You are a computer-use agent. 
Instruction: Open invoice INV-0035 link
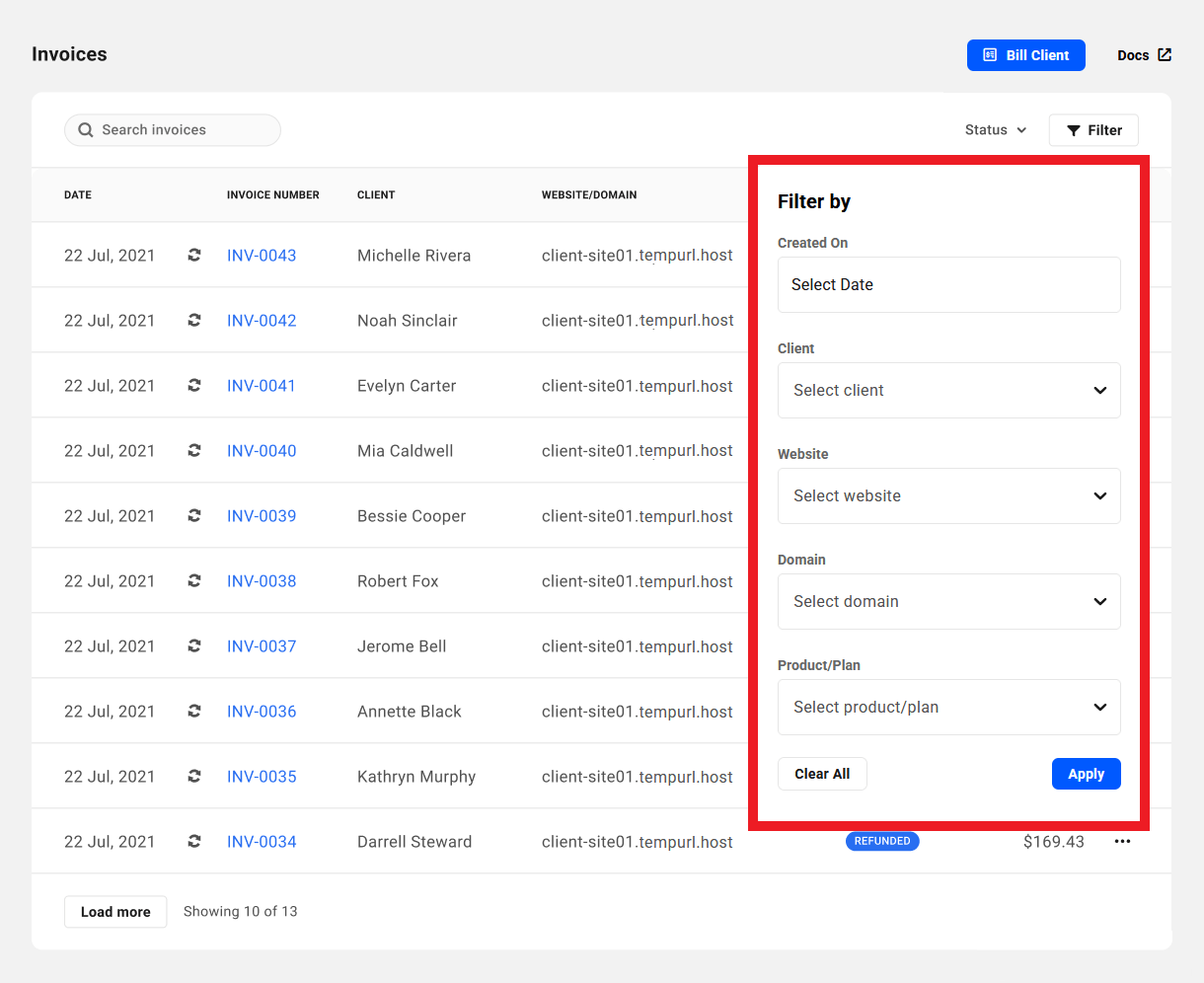[262, 777]
